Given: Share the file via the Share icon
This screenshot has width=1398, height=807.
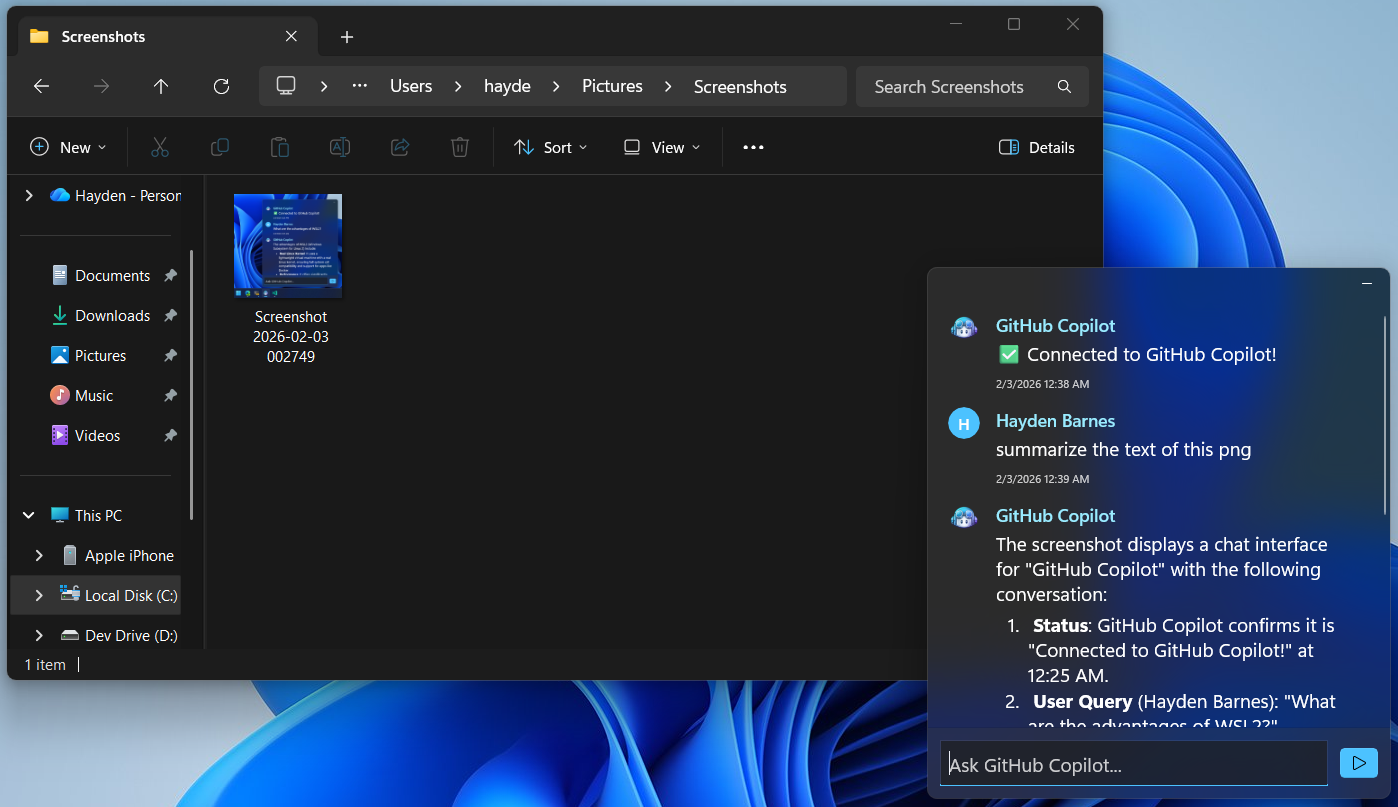Looking at the screenshot, I should [399, 147].
